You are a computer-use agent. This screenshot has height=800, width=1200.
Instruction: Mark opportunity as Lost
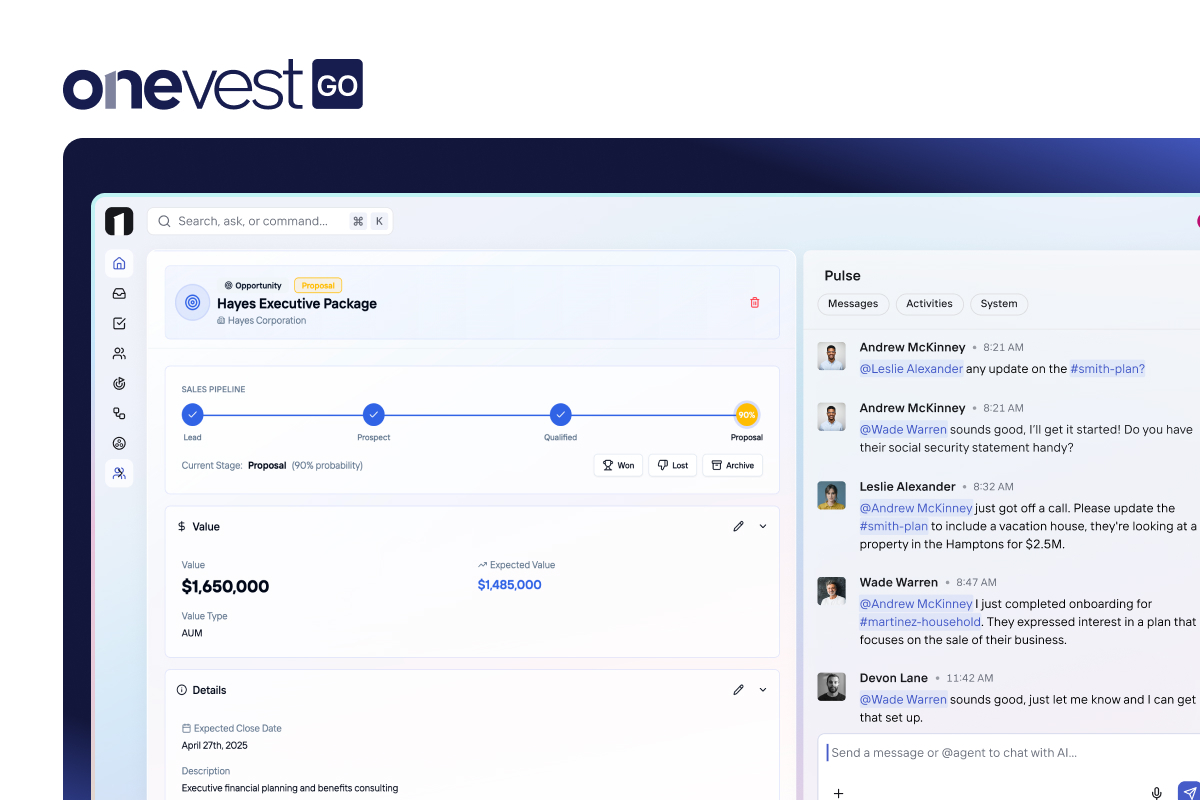[673, 465]
